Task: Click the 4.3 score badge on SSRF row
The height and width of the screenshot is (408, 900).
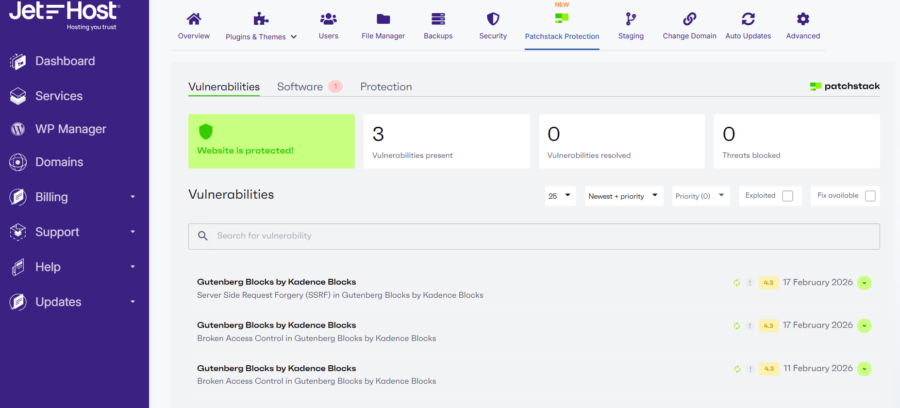Action: tap(769, 282)
